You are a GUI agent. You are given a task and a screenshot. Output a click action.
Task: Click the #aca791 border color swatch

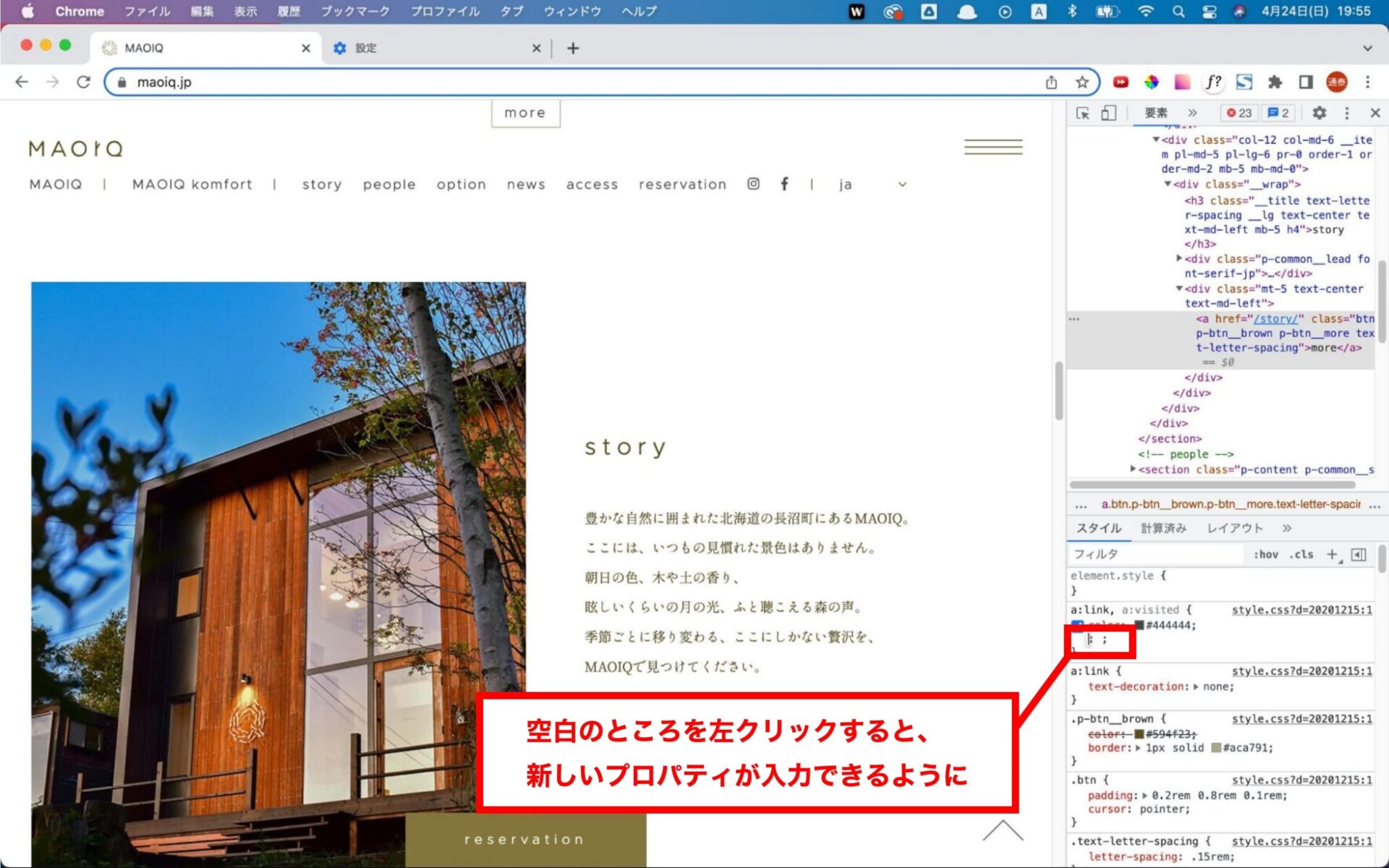[1216, 748]
